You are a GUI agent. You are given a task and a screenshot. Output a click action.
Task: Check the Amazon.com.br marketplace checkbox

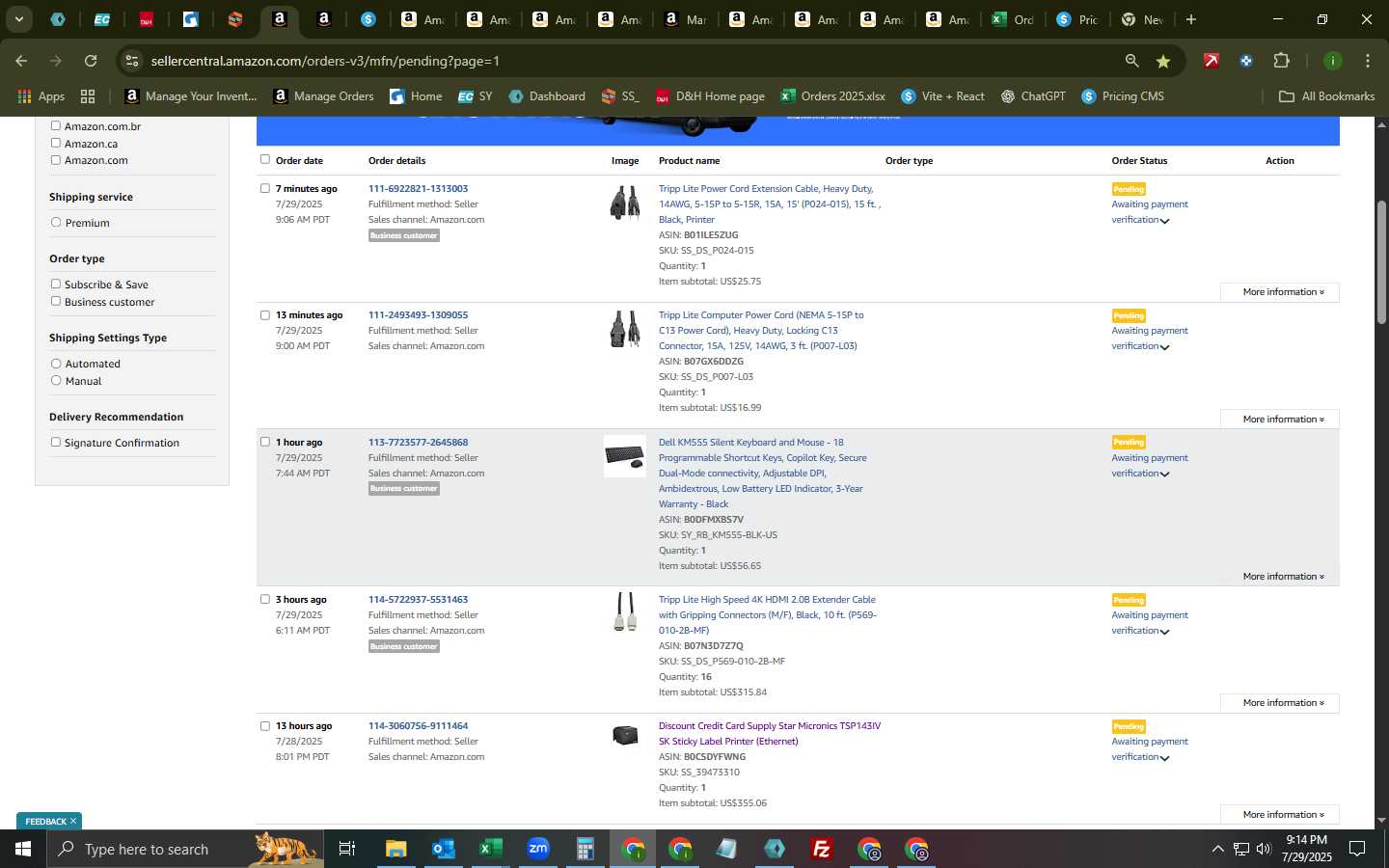56,125
